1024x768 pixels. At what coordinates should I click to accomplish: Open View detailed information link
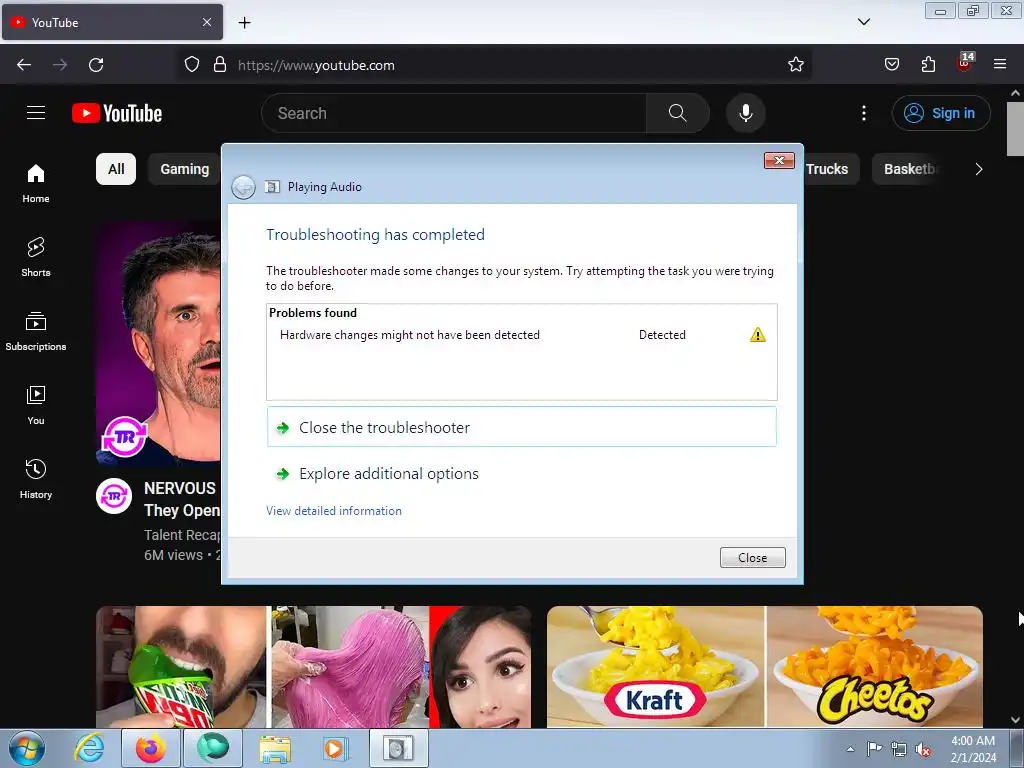click(334, 511)
